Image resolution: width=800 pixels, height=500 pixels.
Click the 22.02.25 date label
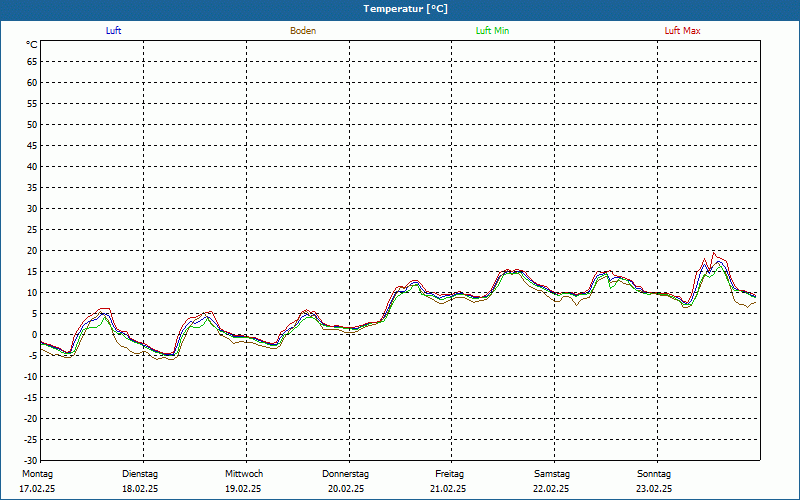(x=551, y=489)
